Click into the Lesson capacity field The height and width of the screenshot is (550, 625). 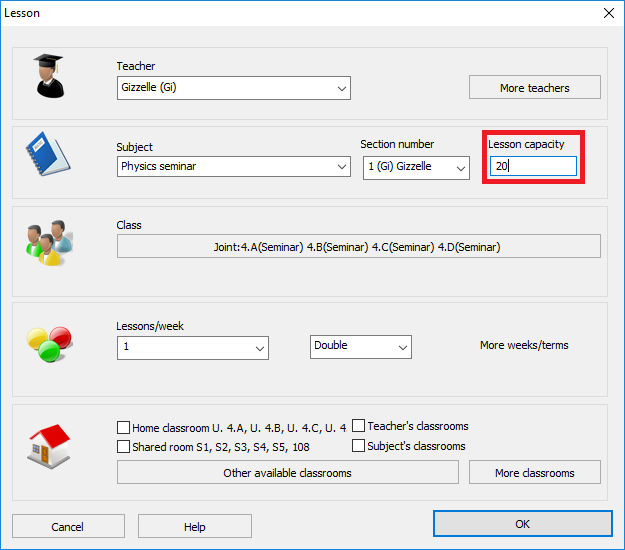[533, 166]
